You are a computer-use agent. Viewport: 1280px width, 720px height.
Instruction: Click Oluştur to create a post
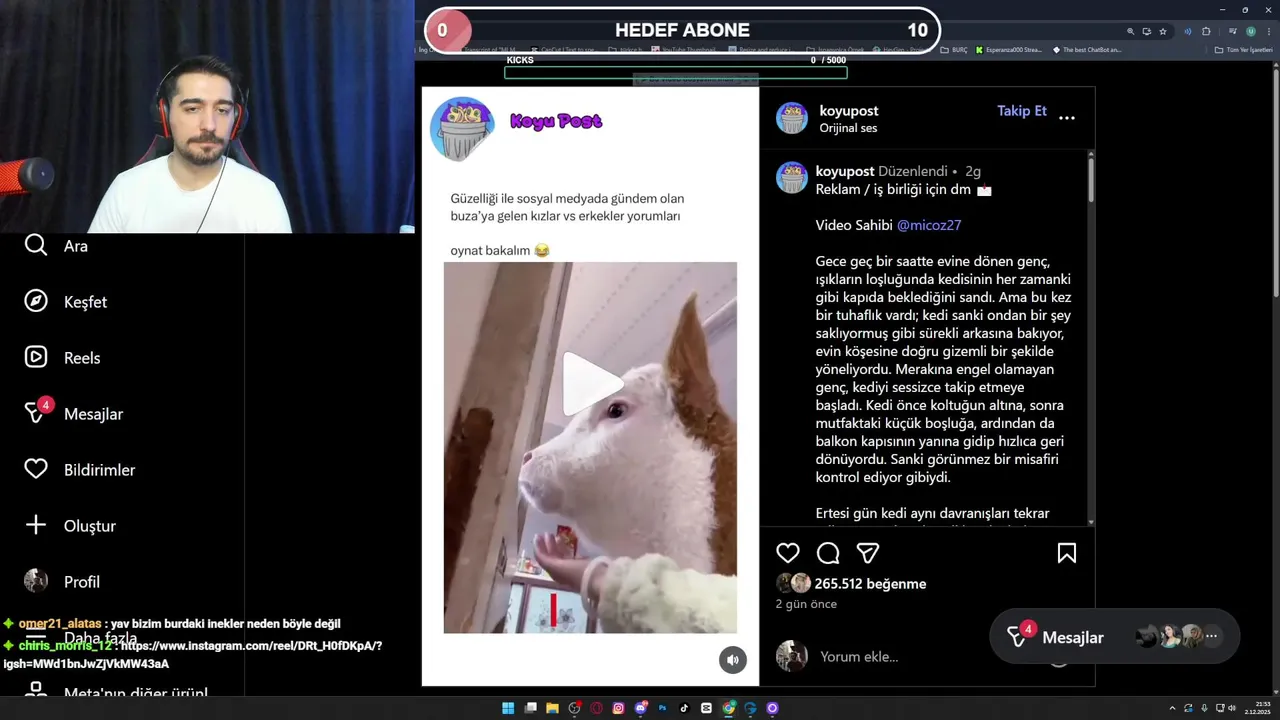[x=70, y=526]
